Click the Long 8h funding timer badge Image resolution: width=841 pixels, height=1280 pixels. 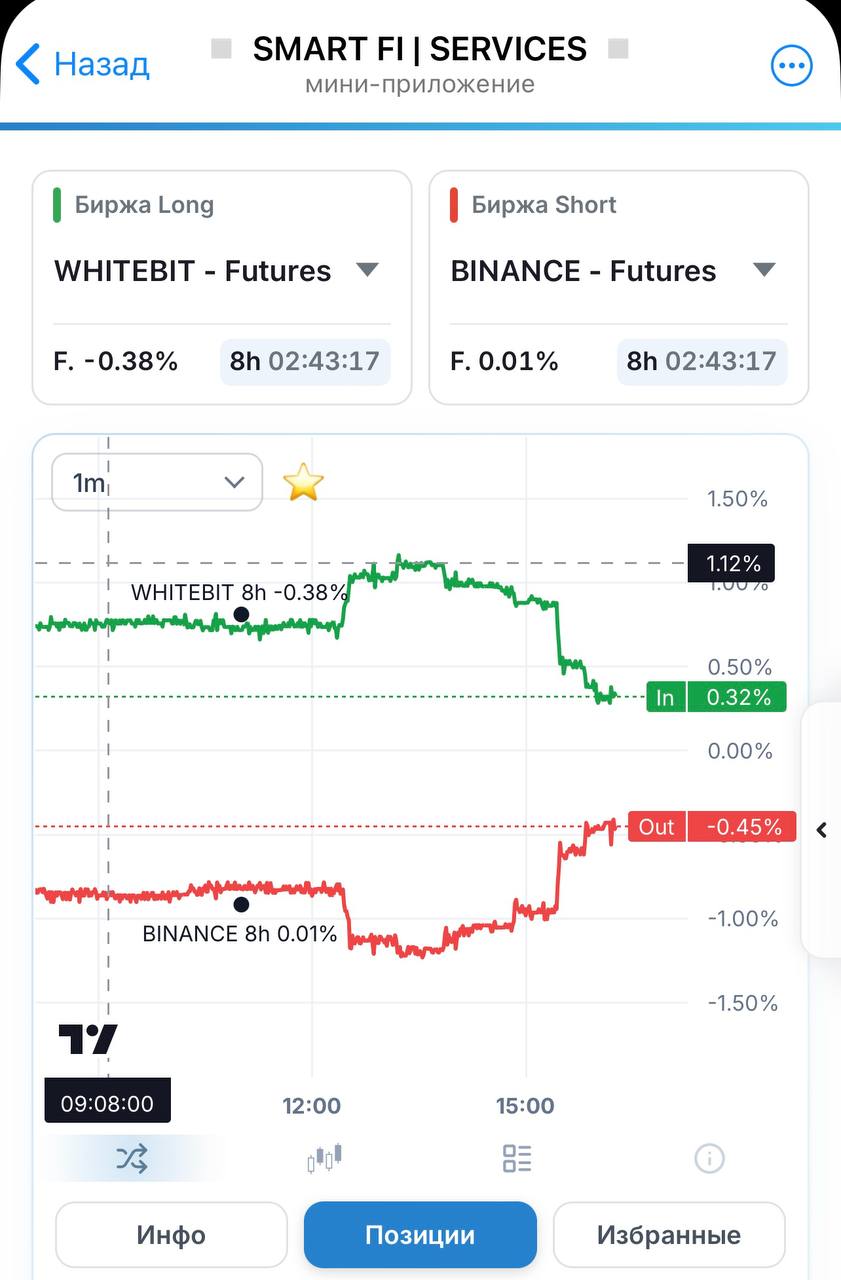coord(305,361)
